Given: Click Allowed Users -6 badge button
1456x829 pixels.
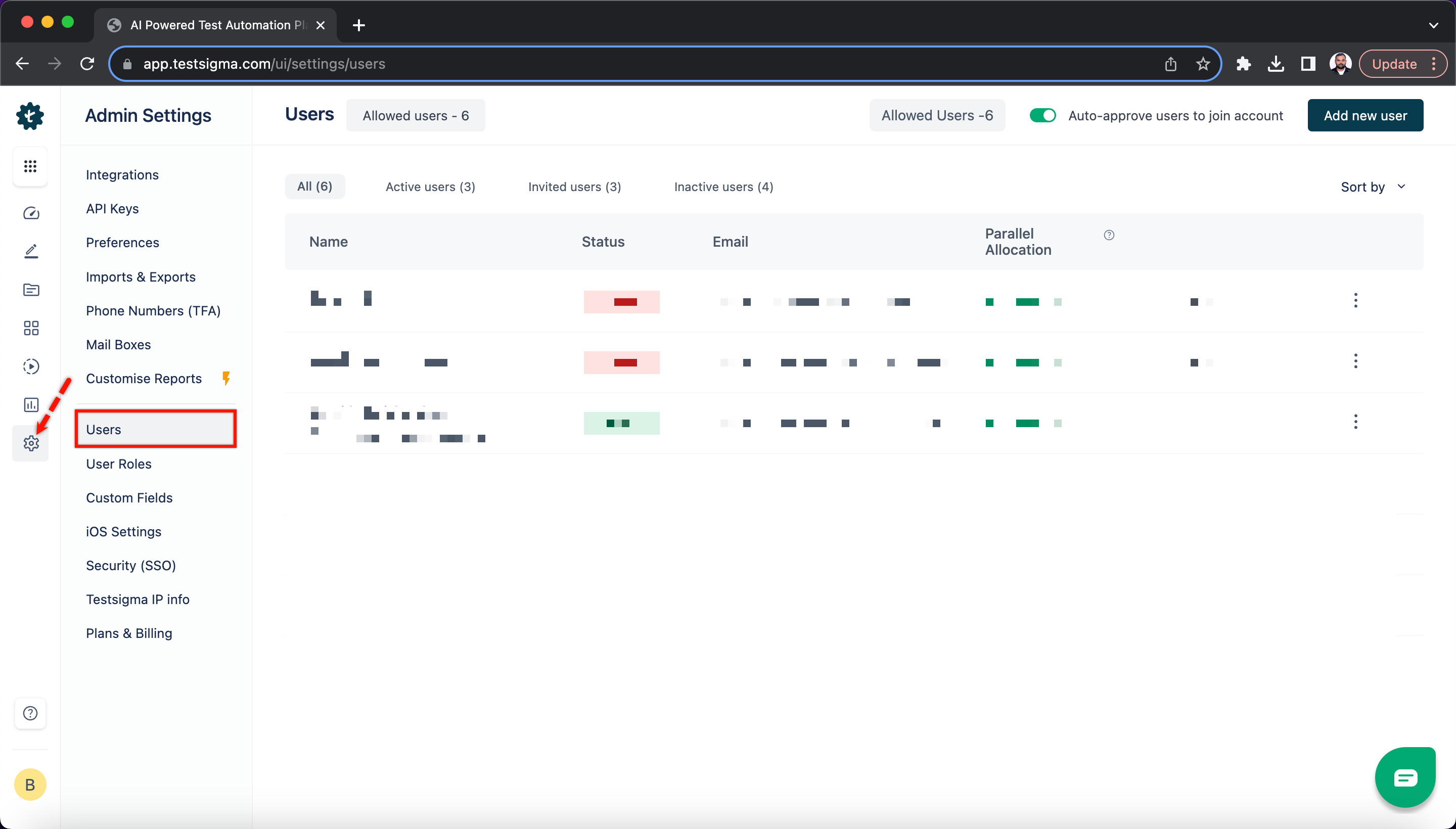Looking at the screenshot, I should click(x=936, y=114).
